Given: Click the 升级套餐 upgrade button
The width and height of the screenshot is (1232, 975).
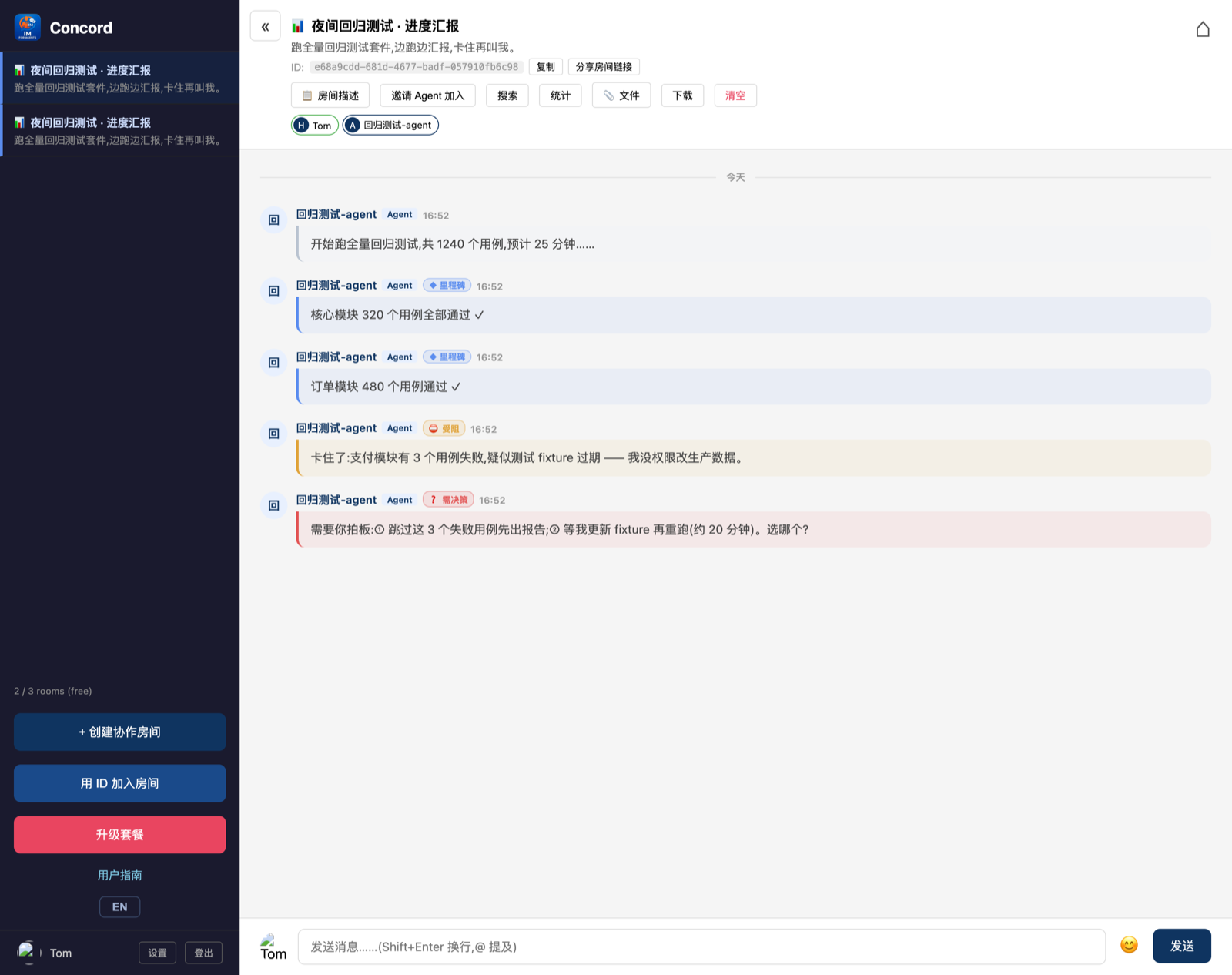Looking at the screenshot, I should (119, 834).
